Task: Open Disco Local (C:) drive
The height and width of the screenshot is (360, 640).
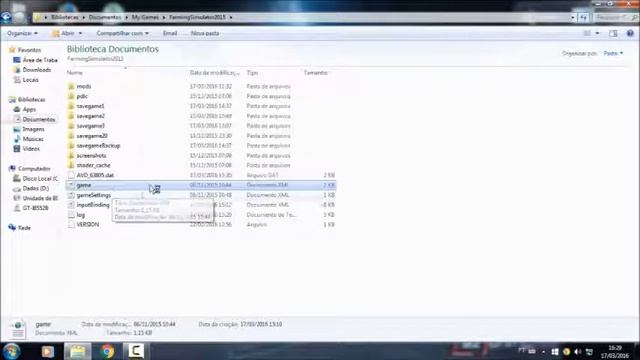Action: 40,178
